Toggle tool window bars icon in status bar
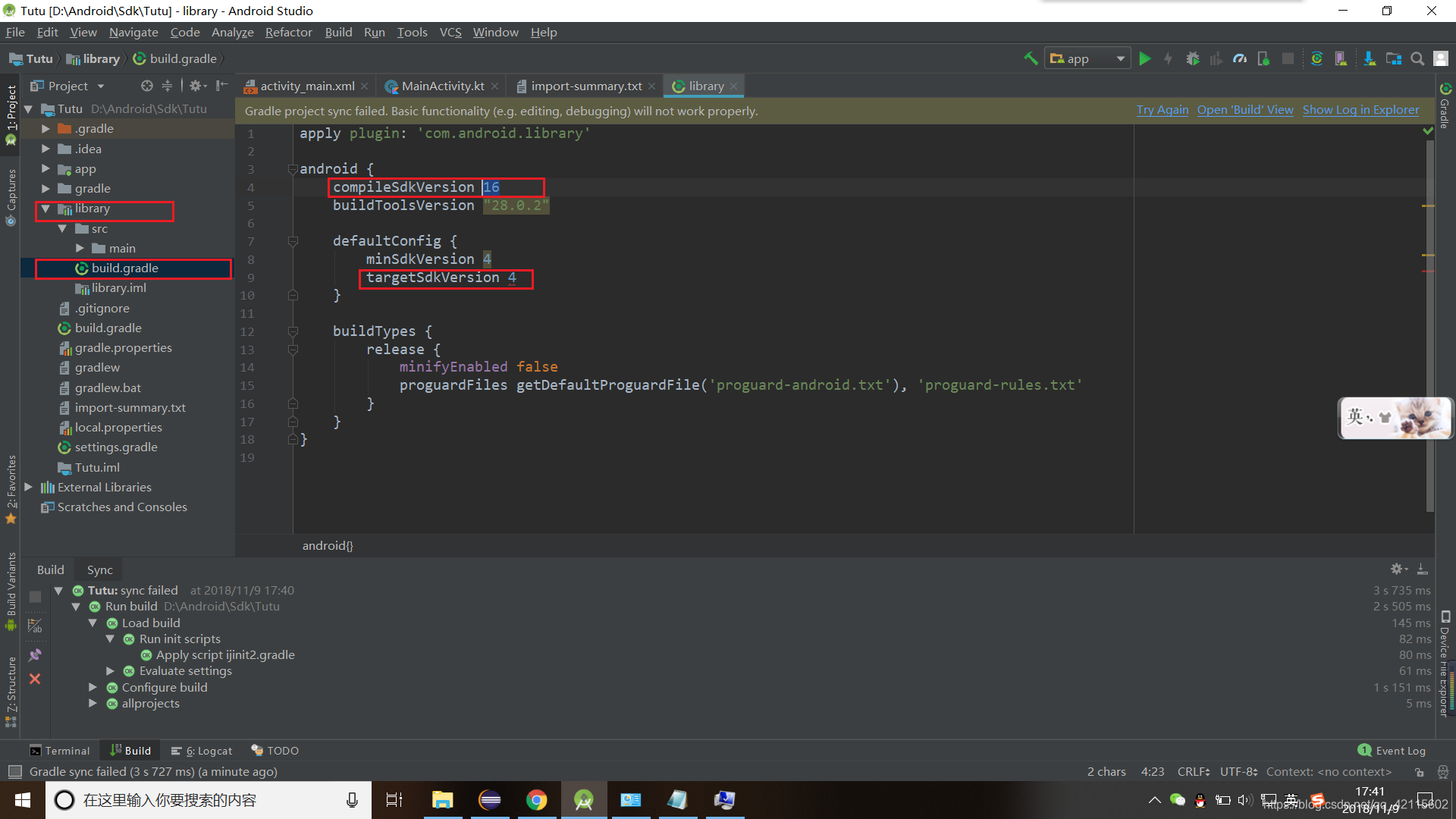This screenshot has height=819, width=1456. 14,771
